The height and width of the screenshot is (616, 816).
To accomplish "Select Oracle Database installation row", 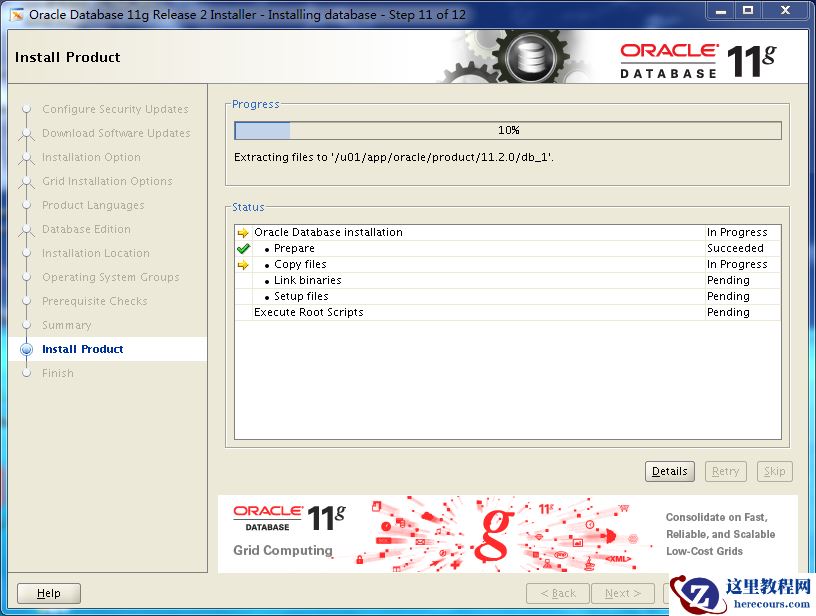I will click(507, 233).
